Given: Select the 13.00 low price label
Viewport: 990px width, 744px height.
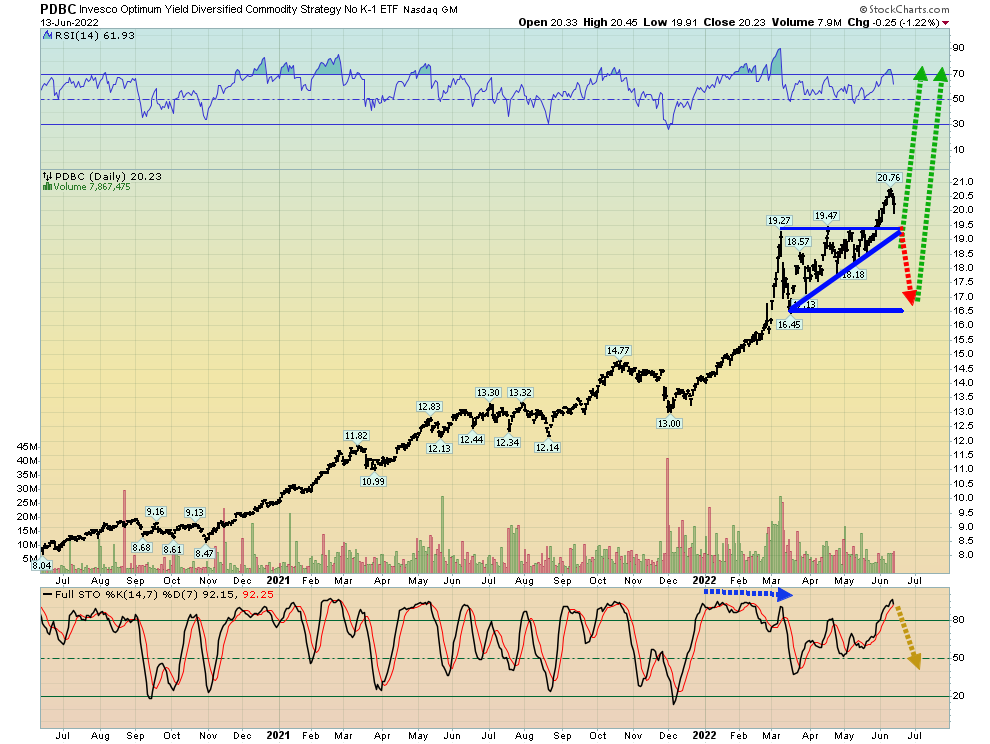Looking at the screenshot, I should pos(669,424).
